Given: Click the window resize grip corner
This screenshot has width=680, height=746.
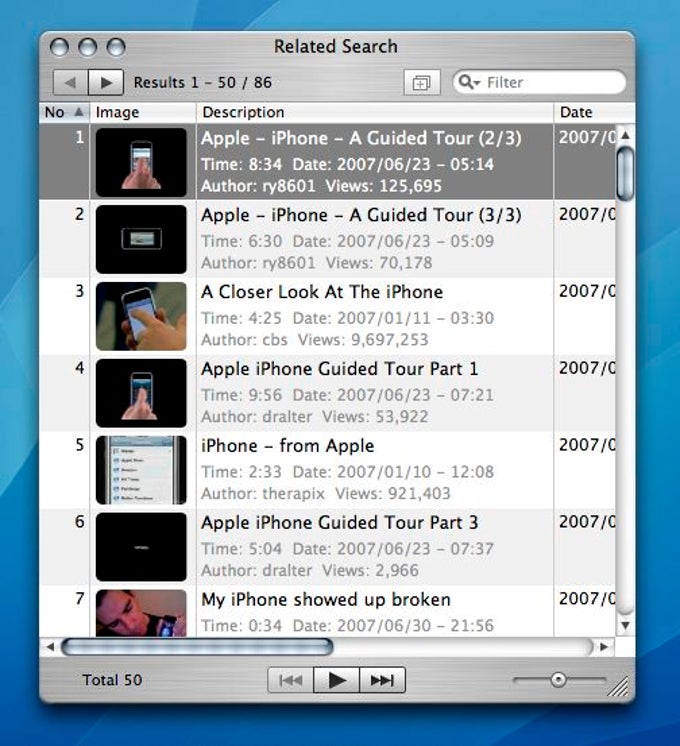Looking at the screenshot, I should 619,687.
